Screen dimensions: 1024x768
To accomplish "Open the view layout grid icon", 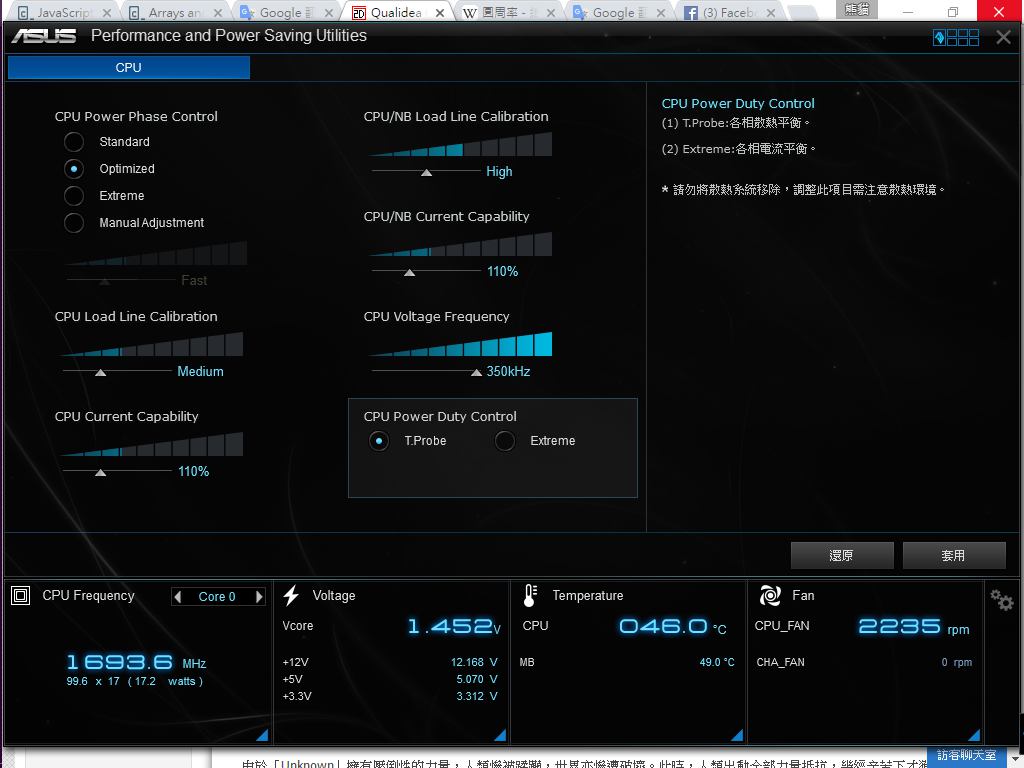I will click(956, 37).
